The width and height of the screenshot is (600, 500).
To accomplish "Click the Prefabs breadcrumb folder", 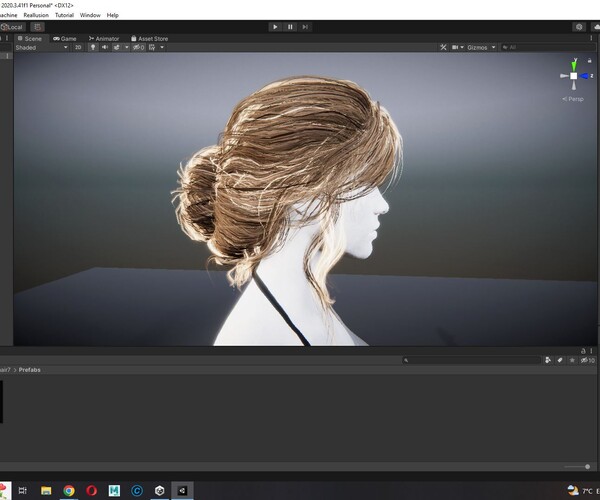I will 29,370.
